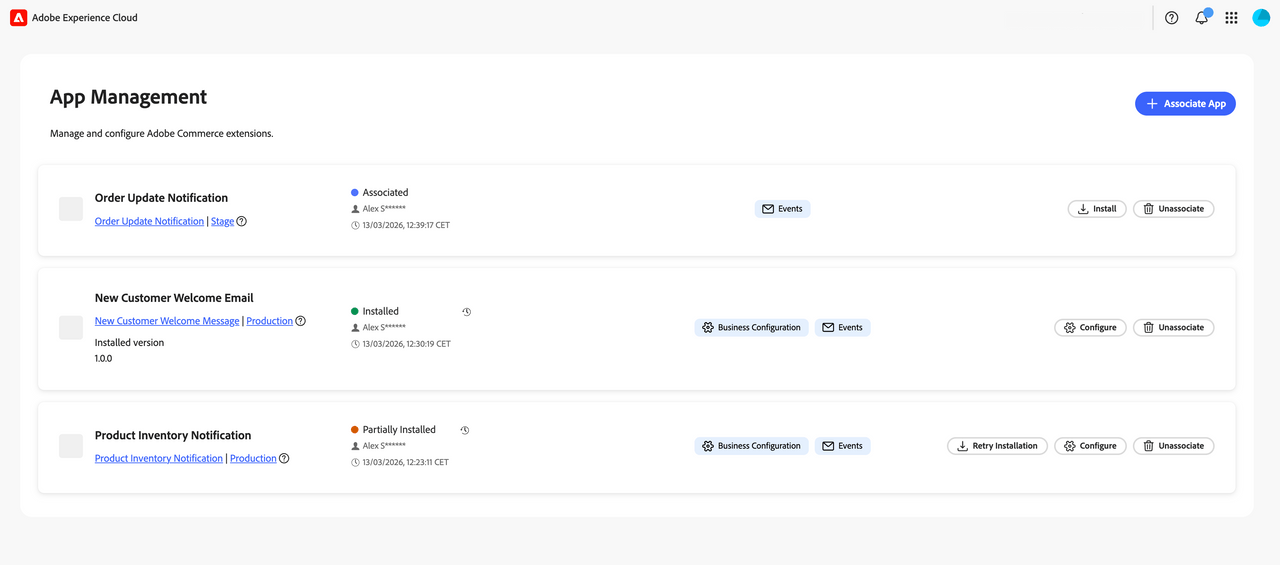Open Production link under Product Inventory Notification
Viewport: 1280px width, 565px height.
tap(253, 458)
